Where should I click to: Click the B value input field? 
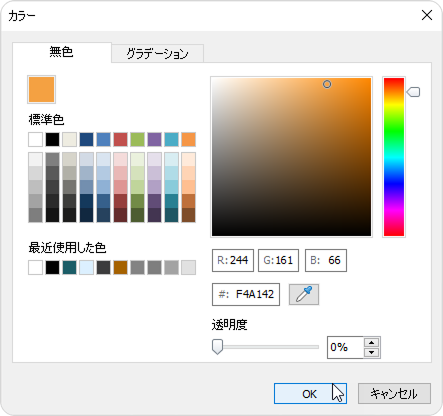click(x=326, y=260)
